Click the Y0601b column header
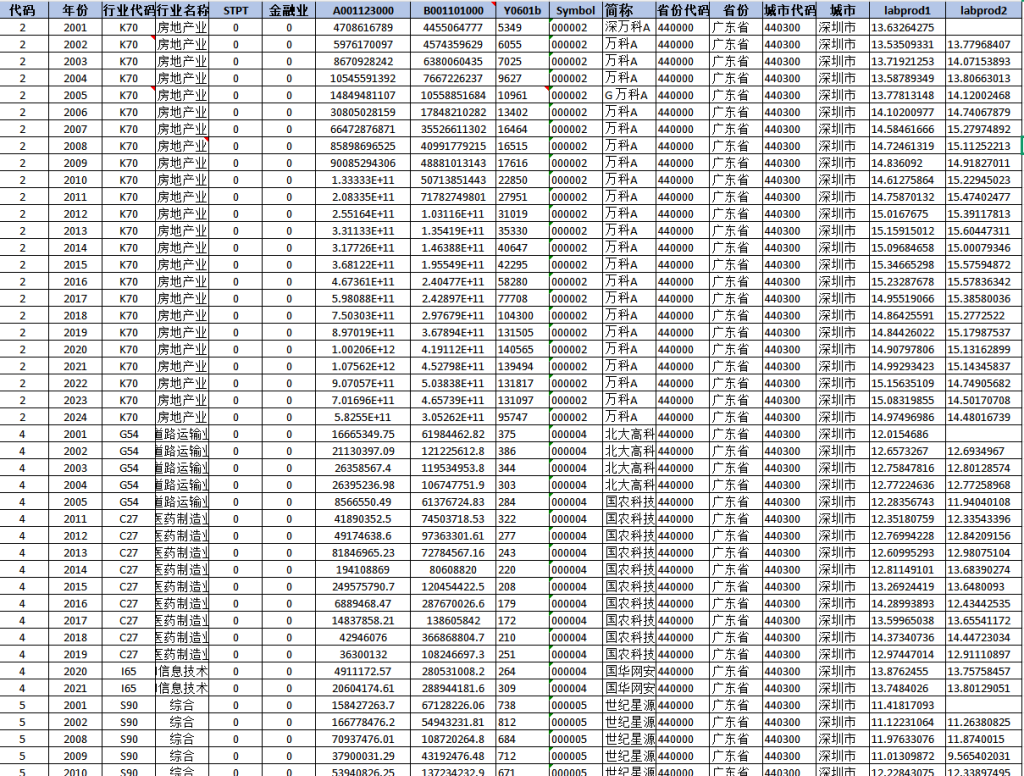The height and width of the screenshot is (776, 1024). 522,10
